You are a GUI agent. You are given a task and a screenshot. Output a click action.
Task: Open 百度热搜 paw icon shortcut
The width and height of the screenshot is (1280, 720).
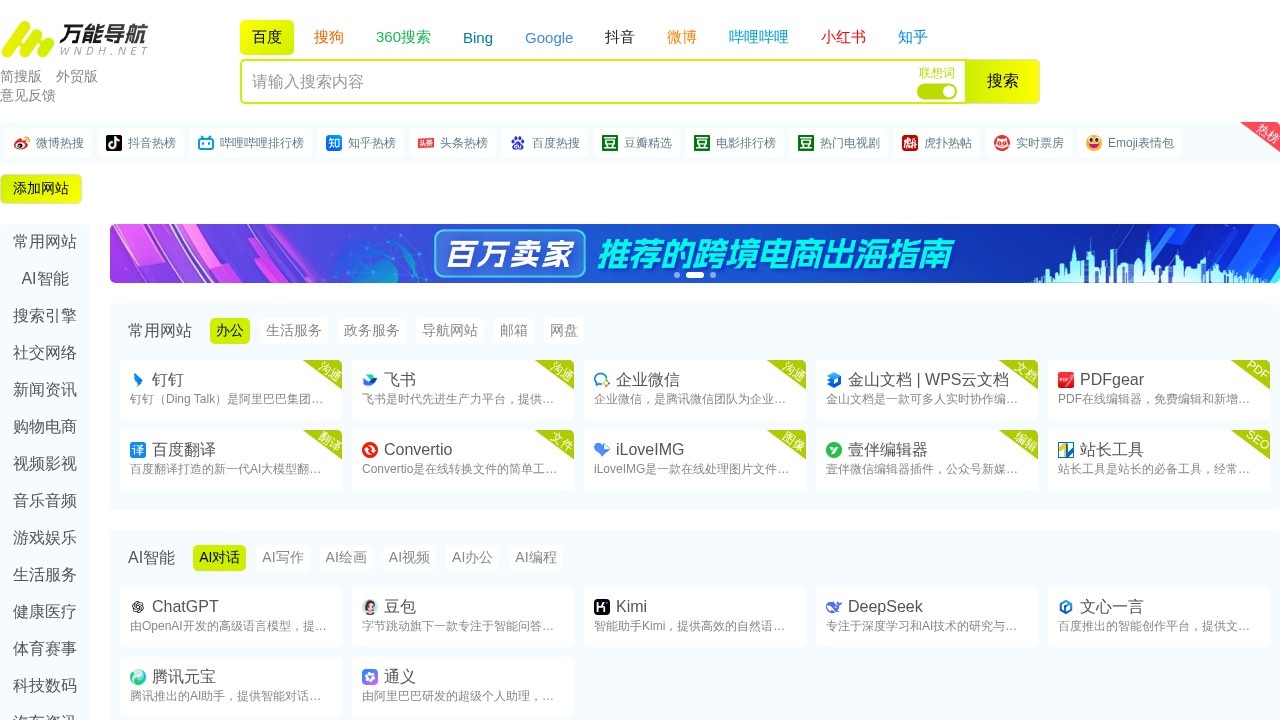pyautogui.click(x=518, y=143)
